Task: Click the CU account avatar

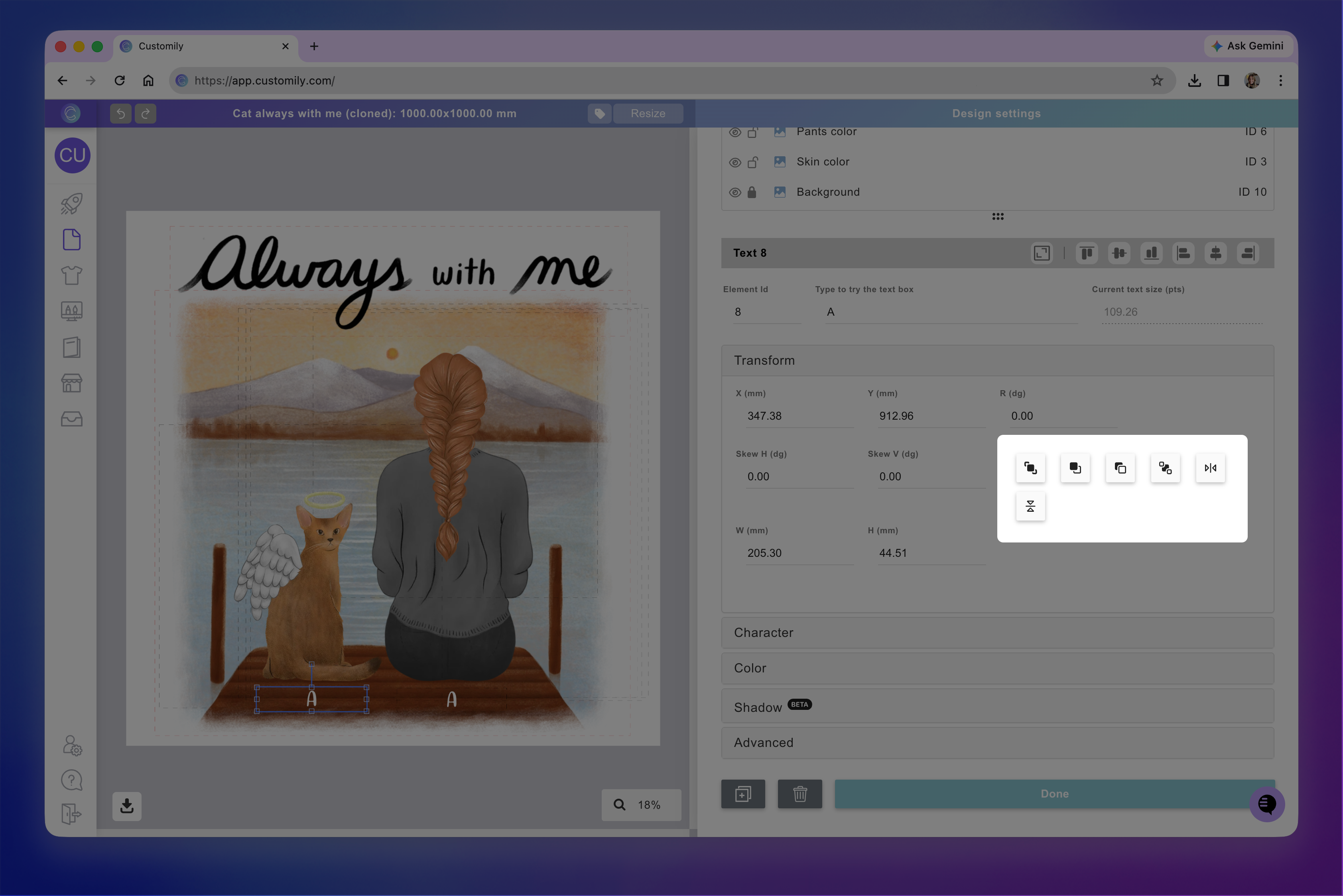Action: (x=72, y=155)
